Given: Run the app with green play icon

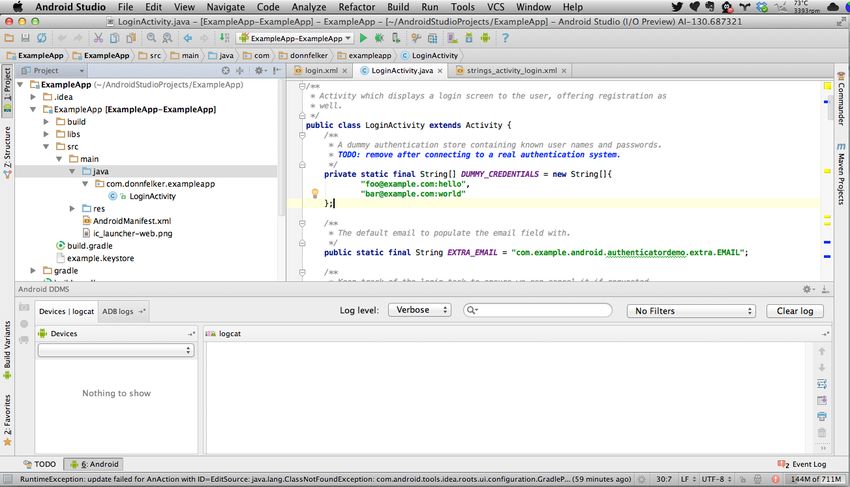Looking at the screenshot, I should (363, 38).
